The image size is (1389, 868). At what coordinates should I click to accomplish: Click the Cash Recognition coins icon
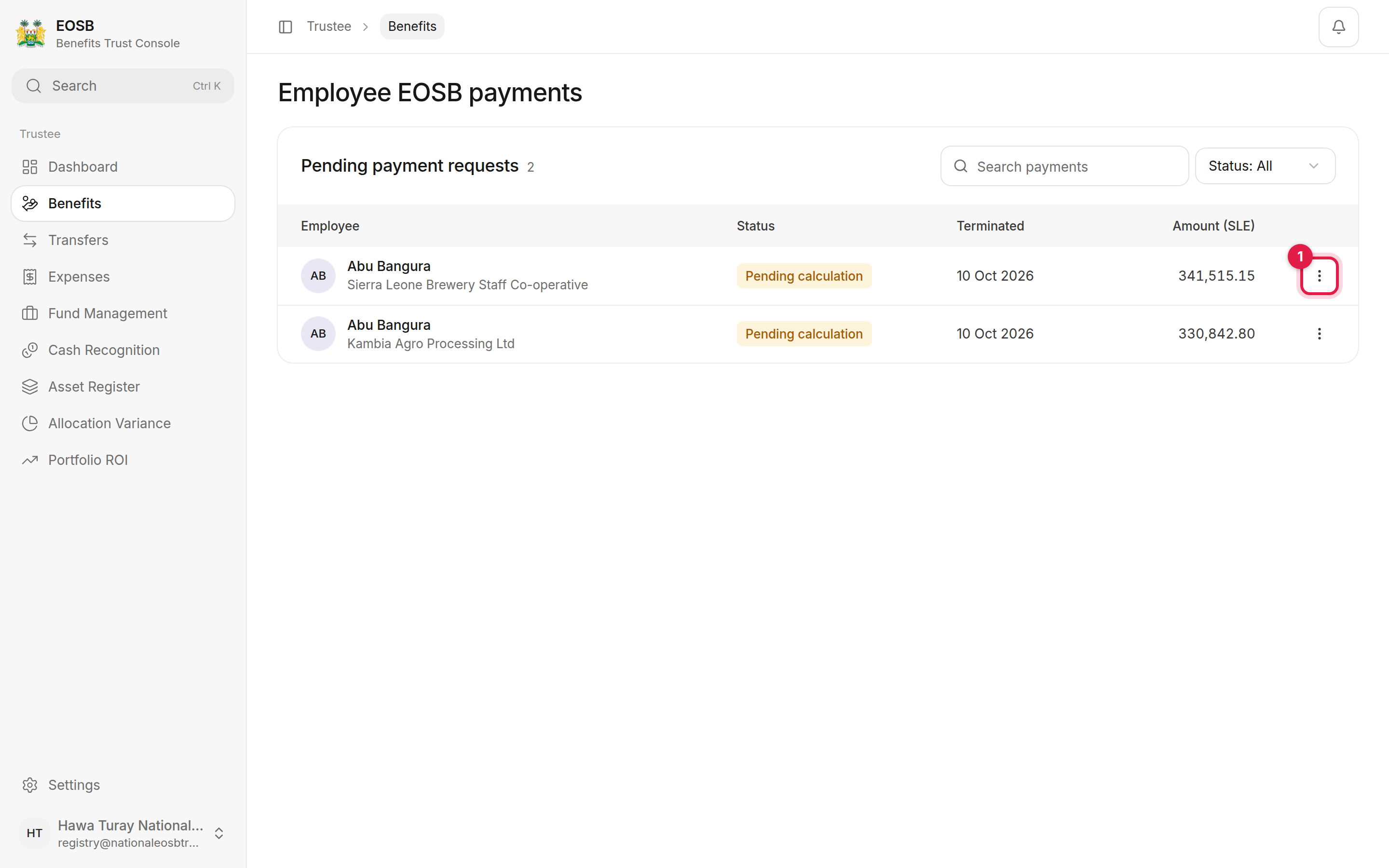coord(30,350)
